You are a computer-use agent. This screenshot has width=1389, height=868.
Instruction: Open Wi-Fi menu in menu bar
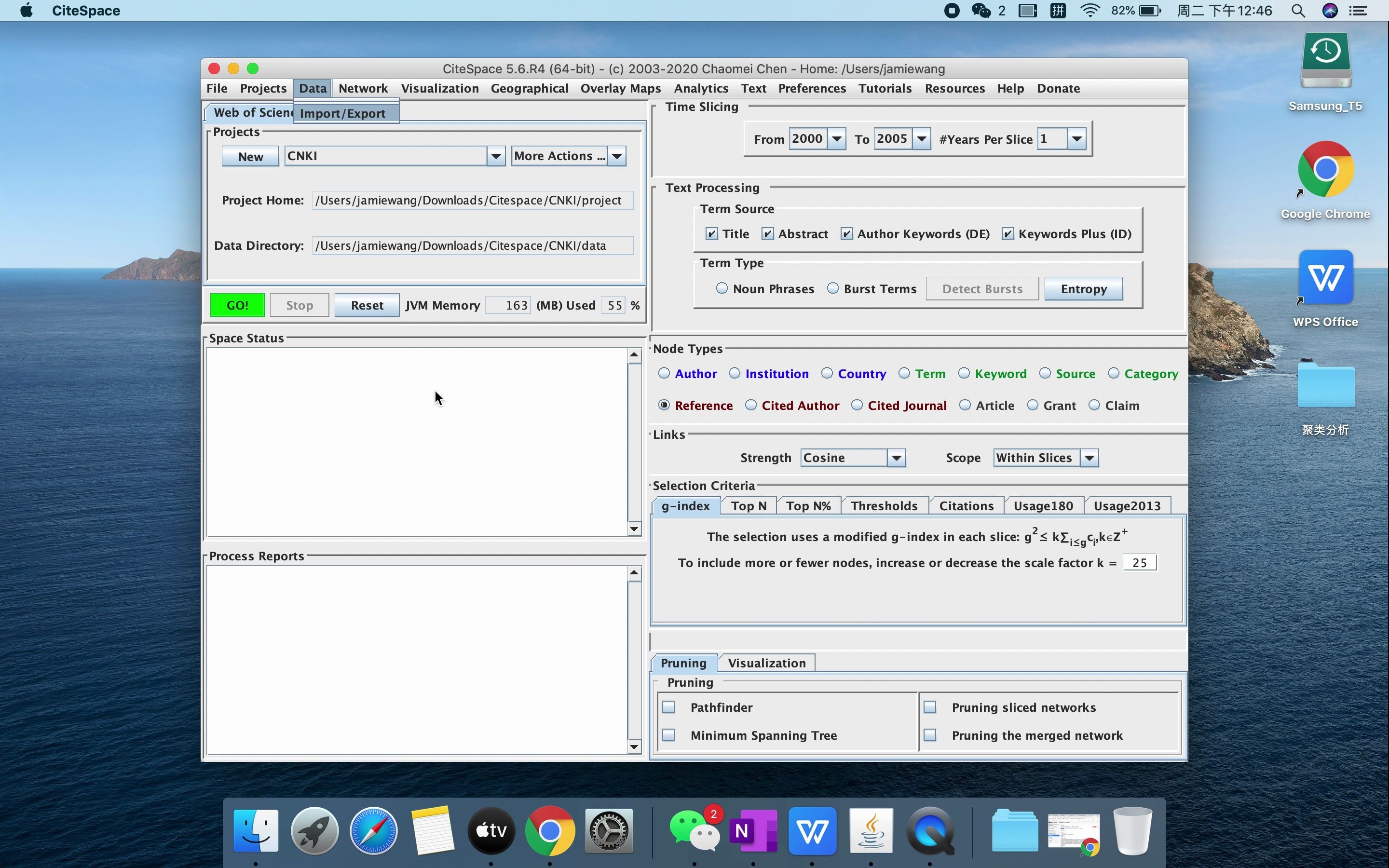(x=1089, y=11)
